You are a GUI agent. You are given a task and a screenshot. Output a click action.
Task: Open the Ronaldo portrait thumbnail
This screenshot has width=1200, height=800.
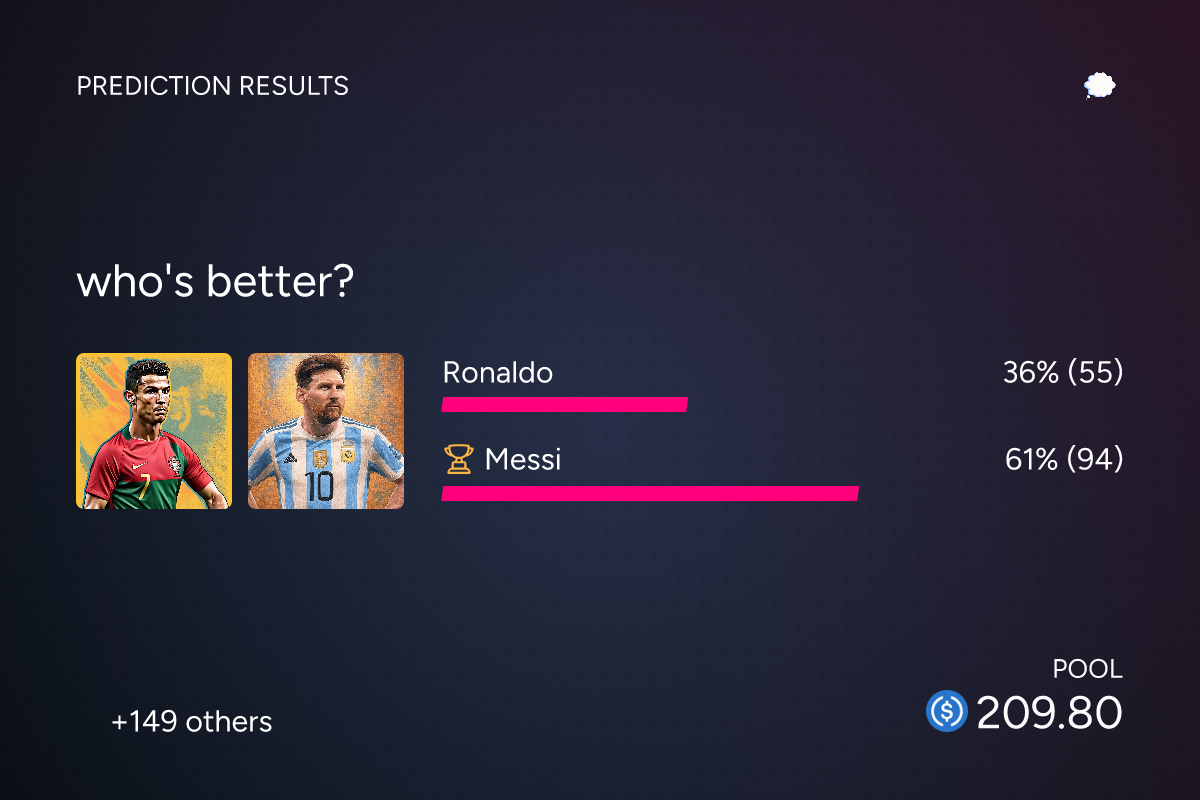click(x=154, y=431)
